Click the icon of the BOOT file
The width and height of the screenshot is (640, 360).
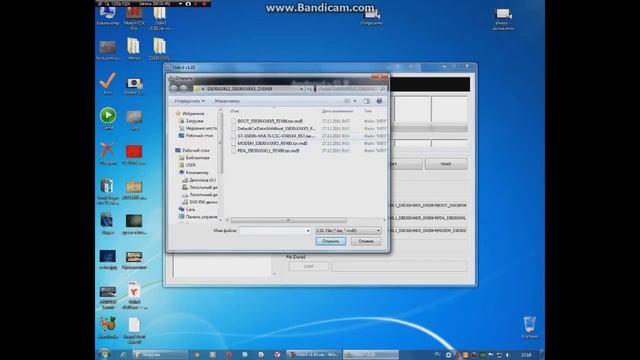(x=233, y=121)
